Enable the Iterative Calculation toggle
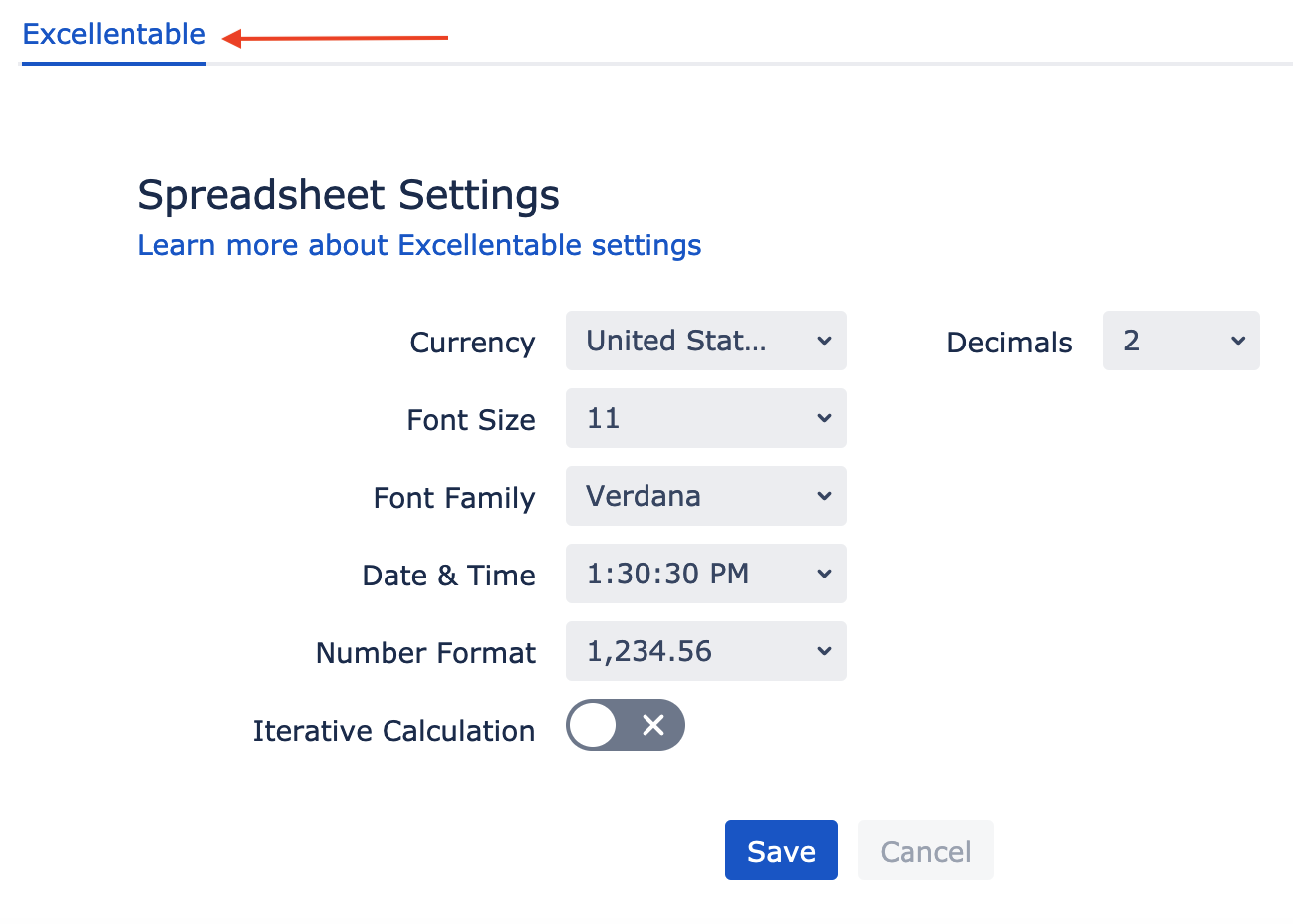Screen dimensions: 1293x924 [x=626, y=725]
